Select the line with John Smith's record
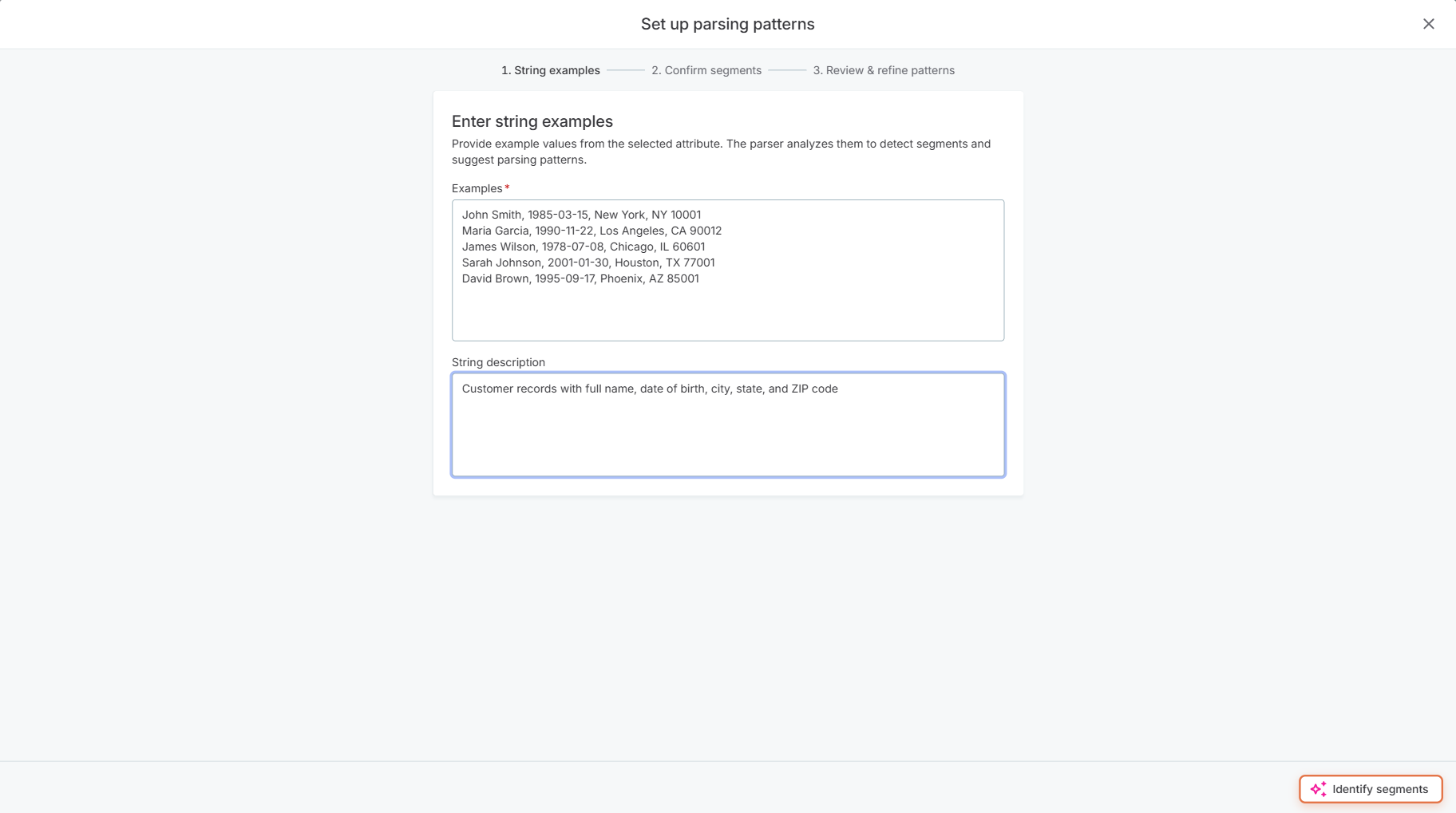The width and height of the screenshot is (1456, 813). click(582, 214)
